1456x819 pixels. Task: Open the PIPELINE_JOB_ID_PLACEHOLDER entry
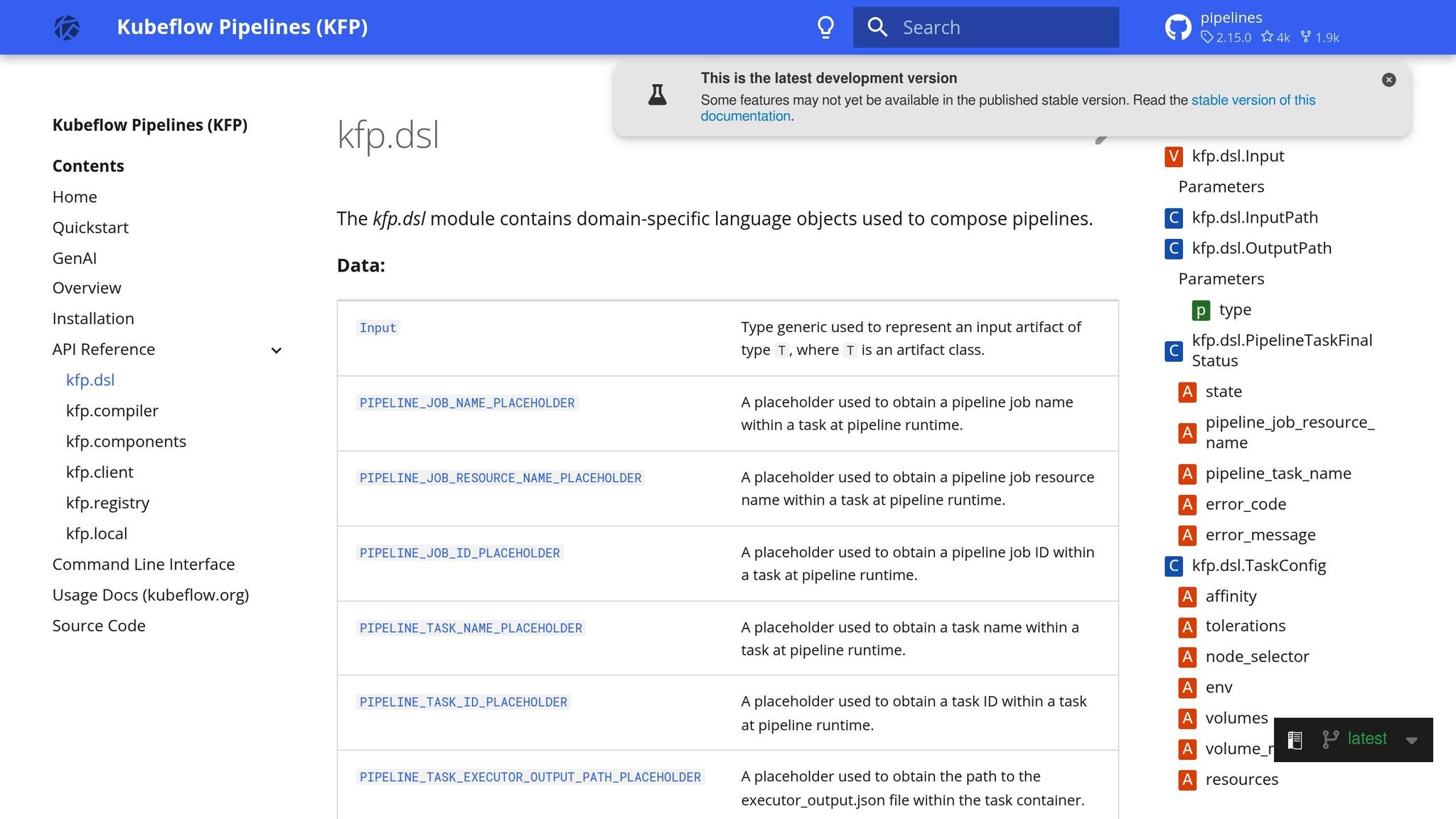tap(459, 552)
